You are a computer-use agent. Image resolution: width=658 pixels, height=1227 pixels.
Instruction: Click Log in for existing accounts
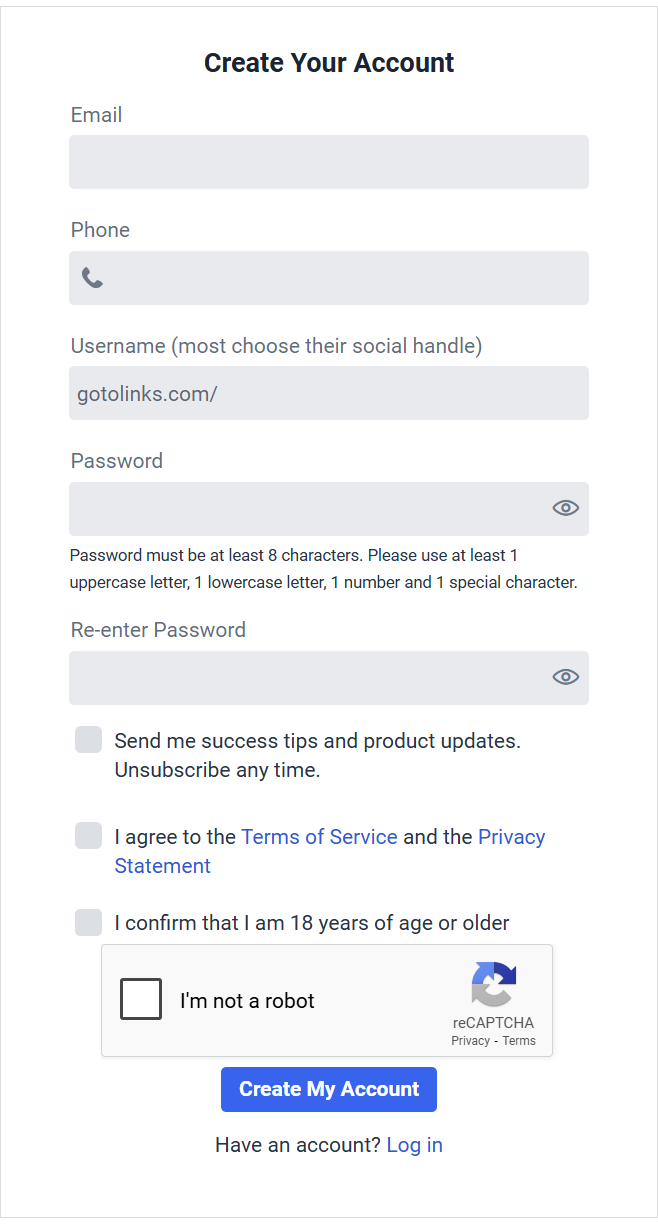414,1144
